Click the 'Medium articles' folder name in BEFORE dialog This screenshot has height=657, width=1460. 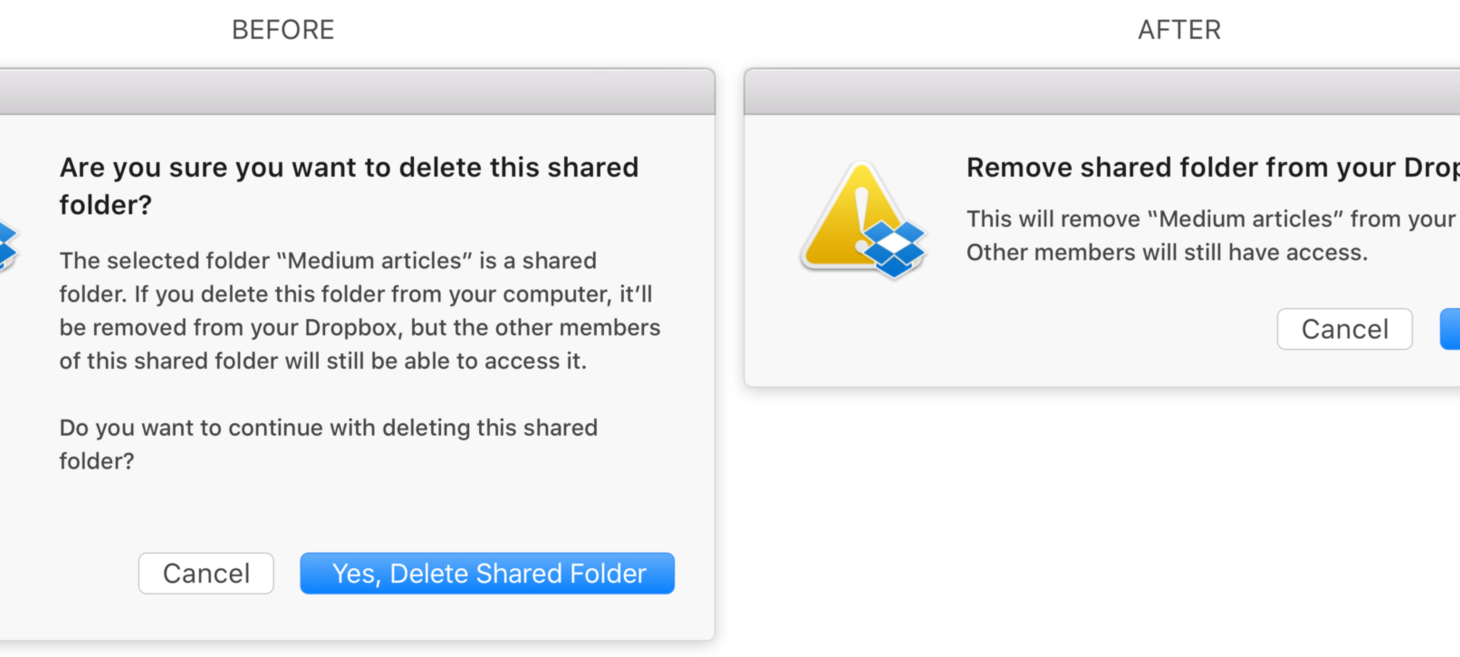[380, 261]
